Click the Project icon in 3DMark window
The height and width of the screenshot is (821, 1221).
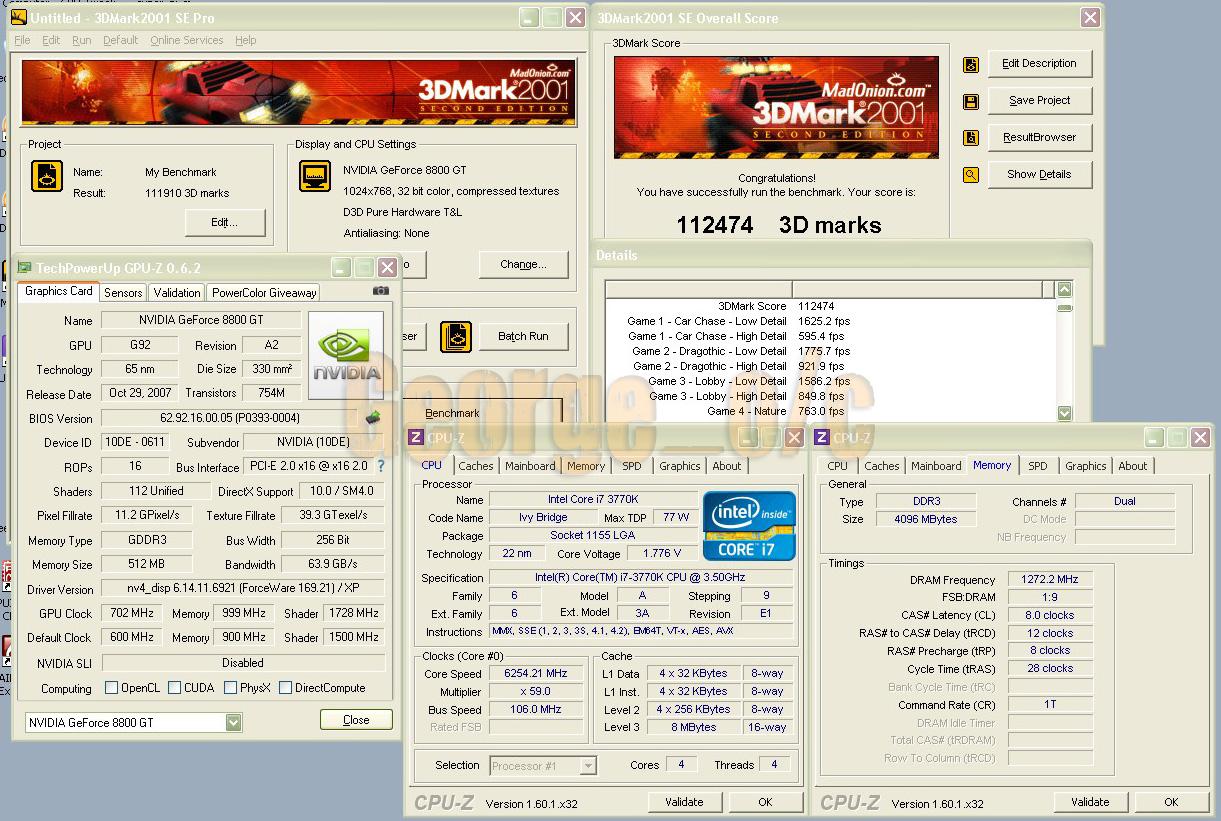tap(46, 176)
